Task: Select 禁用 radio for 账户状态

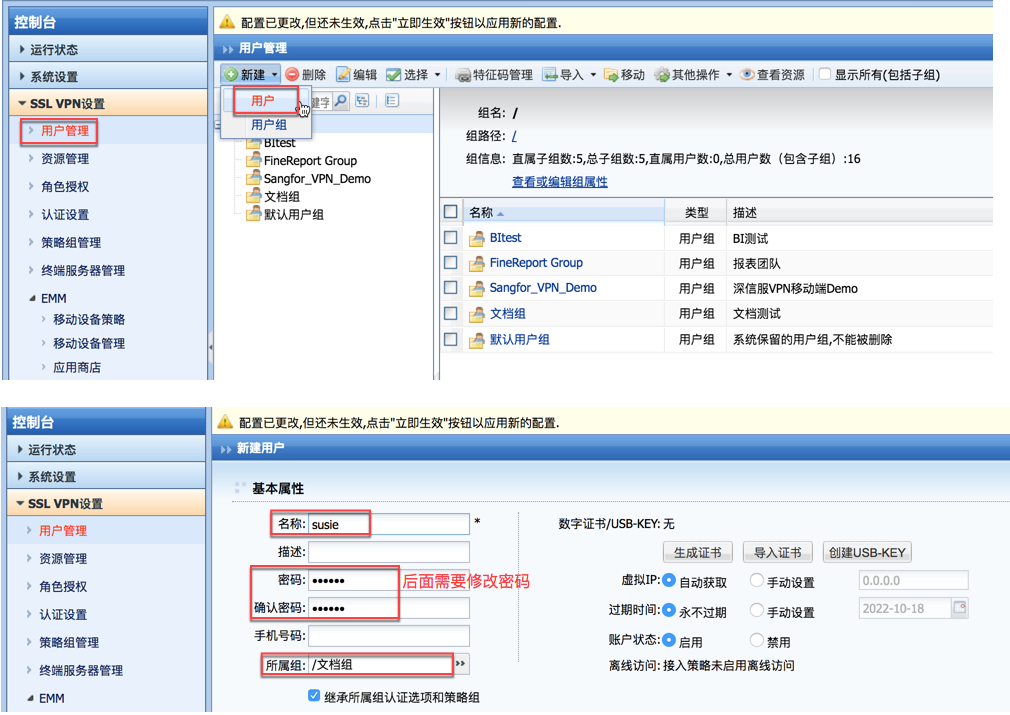Action: coord(757,640)
